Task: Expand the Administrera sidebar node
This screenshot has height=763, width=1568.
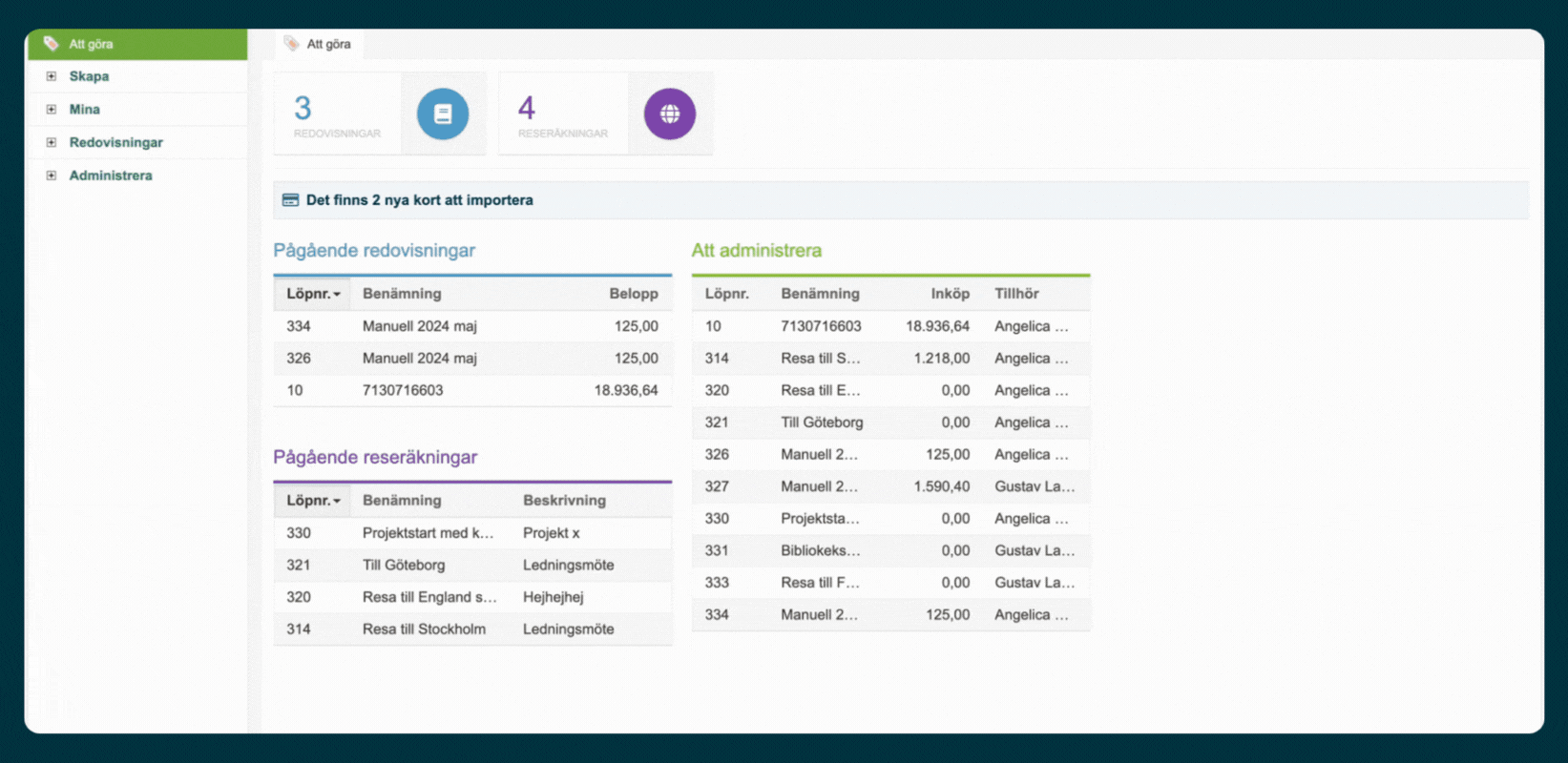Action: [x=52, y=175]
